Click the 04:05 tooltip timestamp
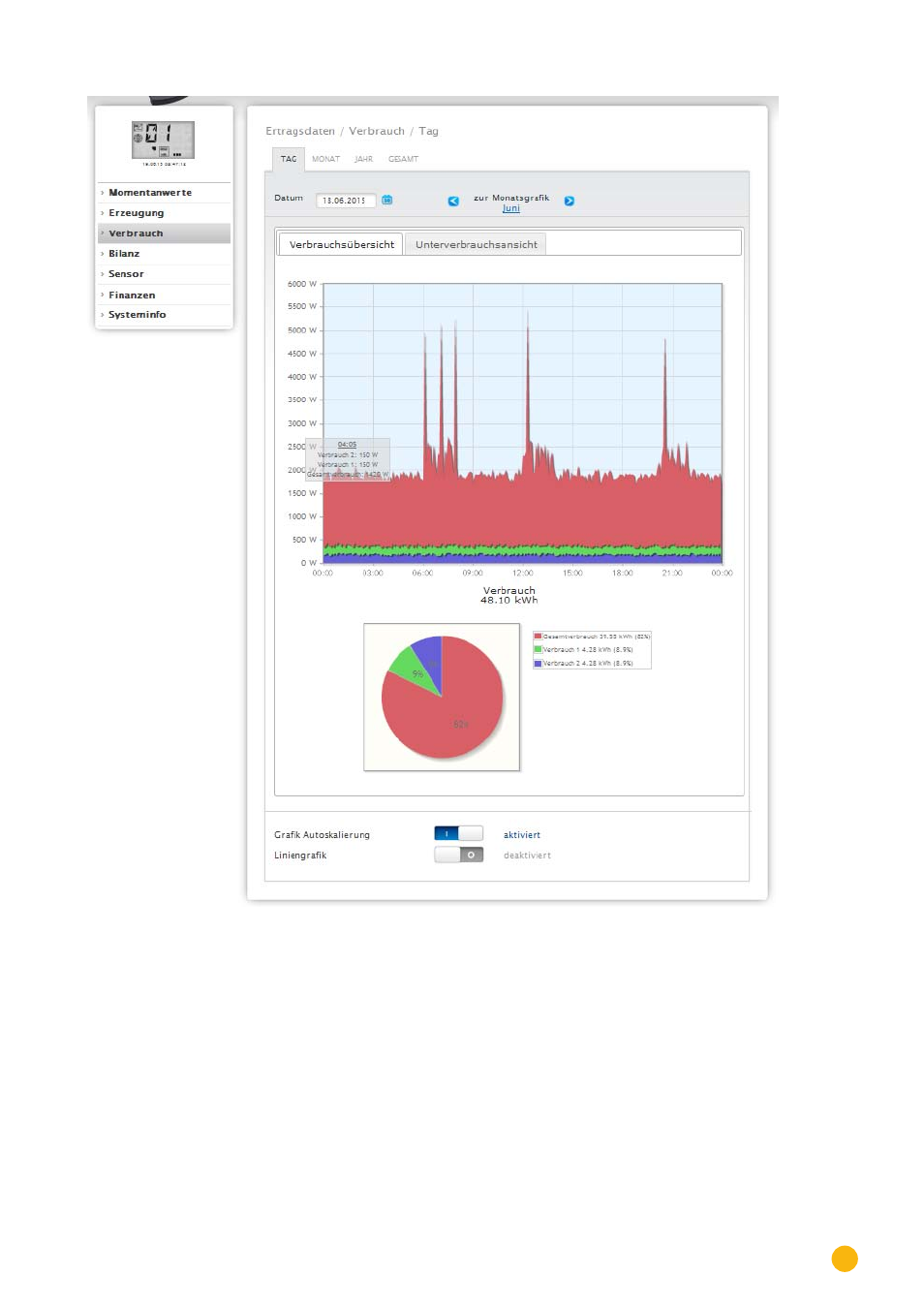Image resolution: width=924 pixels, height=1307 pixels. (x=347, y=445)
